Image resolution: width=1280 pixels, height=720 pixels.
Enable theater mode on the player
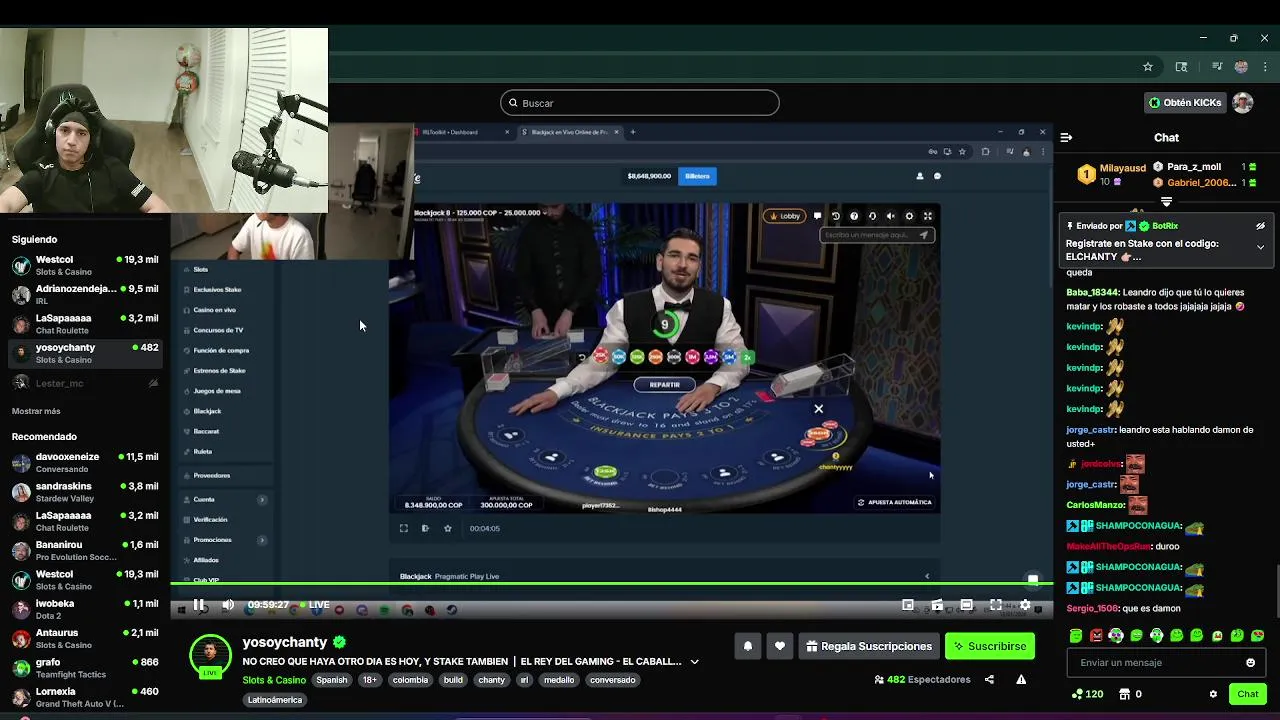966,605
